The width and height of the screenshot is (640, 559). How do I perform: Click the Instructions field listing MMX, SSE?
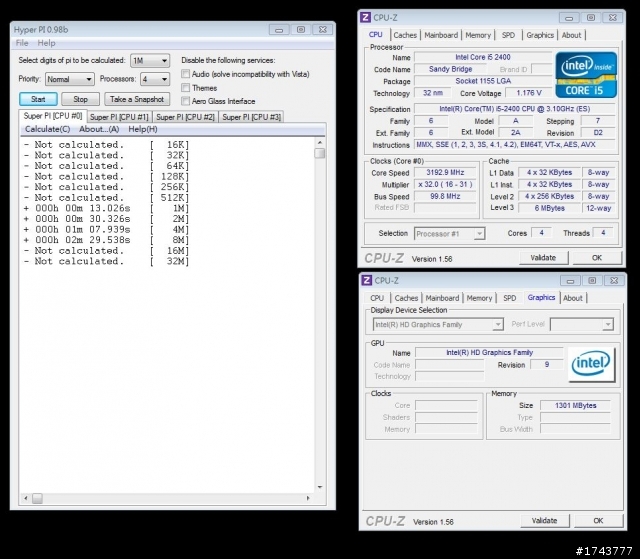tap(515, 144)
